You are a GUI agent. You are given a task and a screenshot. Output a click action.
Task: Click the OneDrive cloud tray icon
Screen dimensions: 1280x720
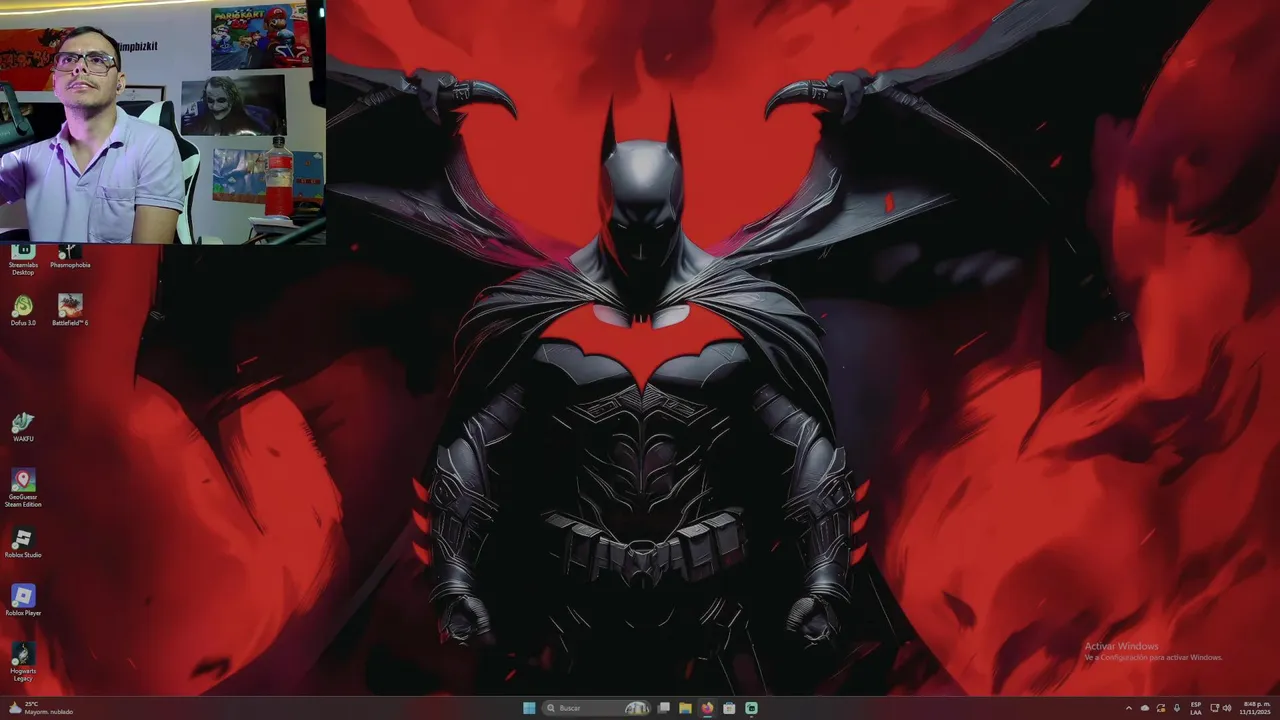[x=1145, y=708]
